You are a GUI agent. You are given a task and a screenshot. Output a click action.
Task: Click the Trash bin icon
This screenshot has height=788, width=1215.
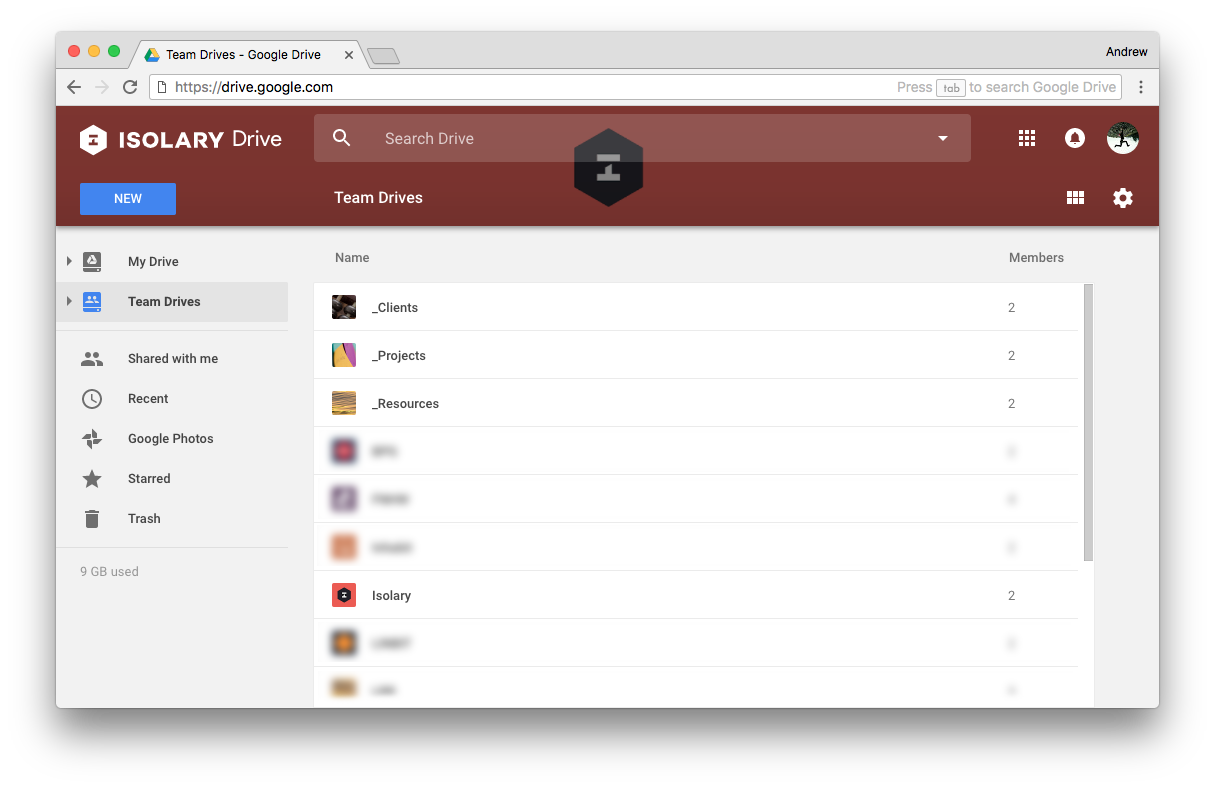click(92, 519)
